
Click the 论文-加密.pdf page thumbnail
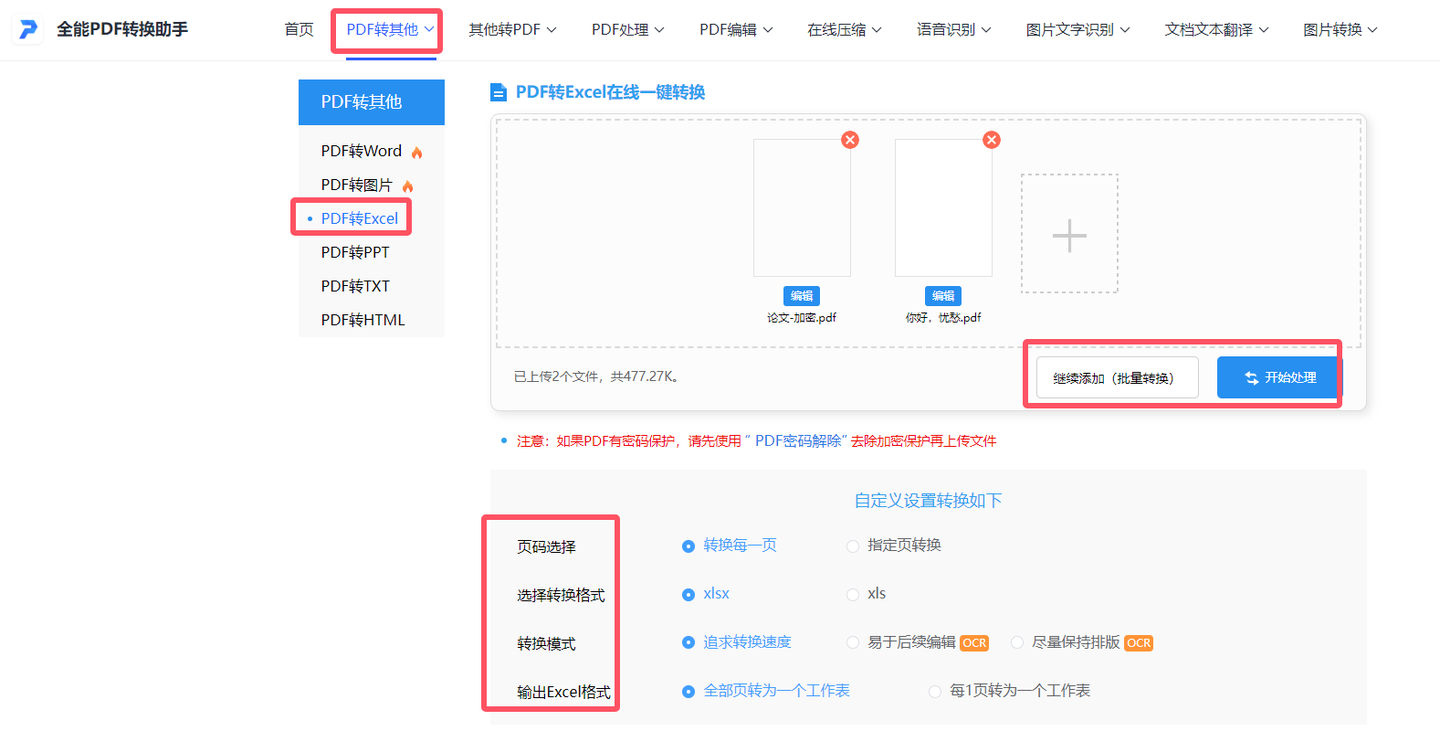point(802,207)
